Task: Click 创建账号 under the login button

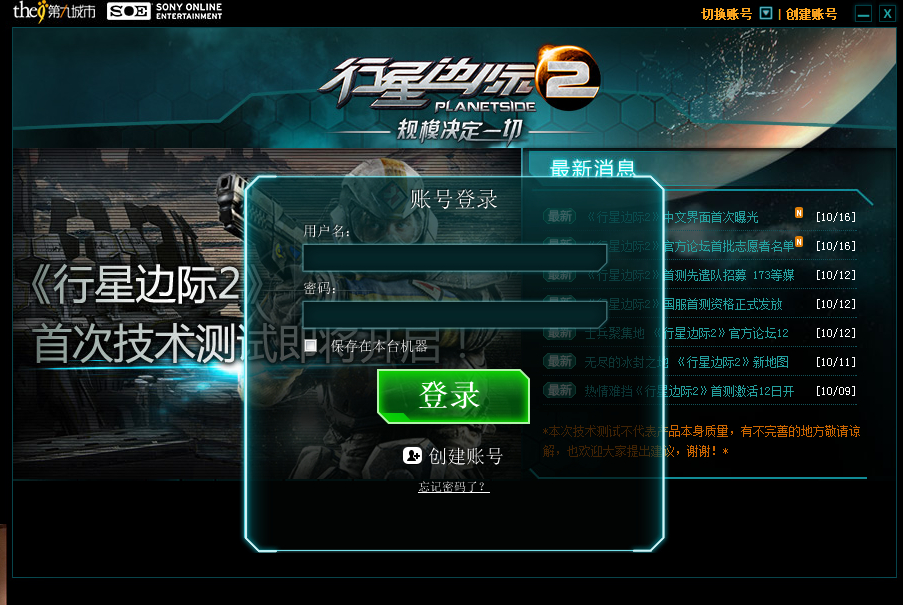Action: (465, 456)
